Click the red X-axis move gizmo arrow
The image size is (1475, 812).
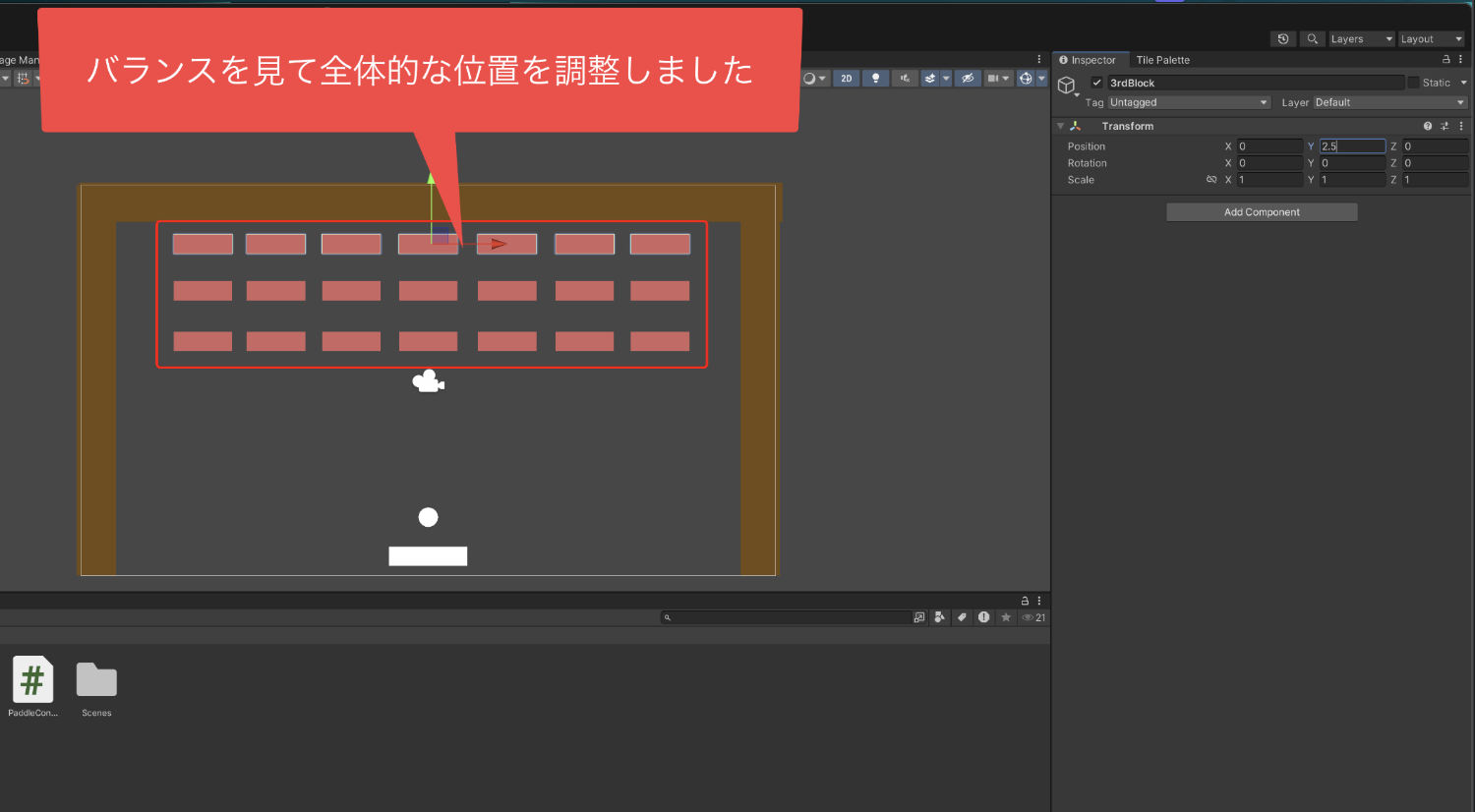(x=499, y=244)
